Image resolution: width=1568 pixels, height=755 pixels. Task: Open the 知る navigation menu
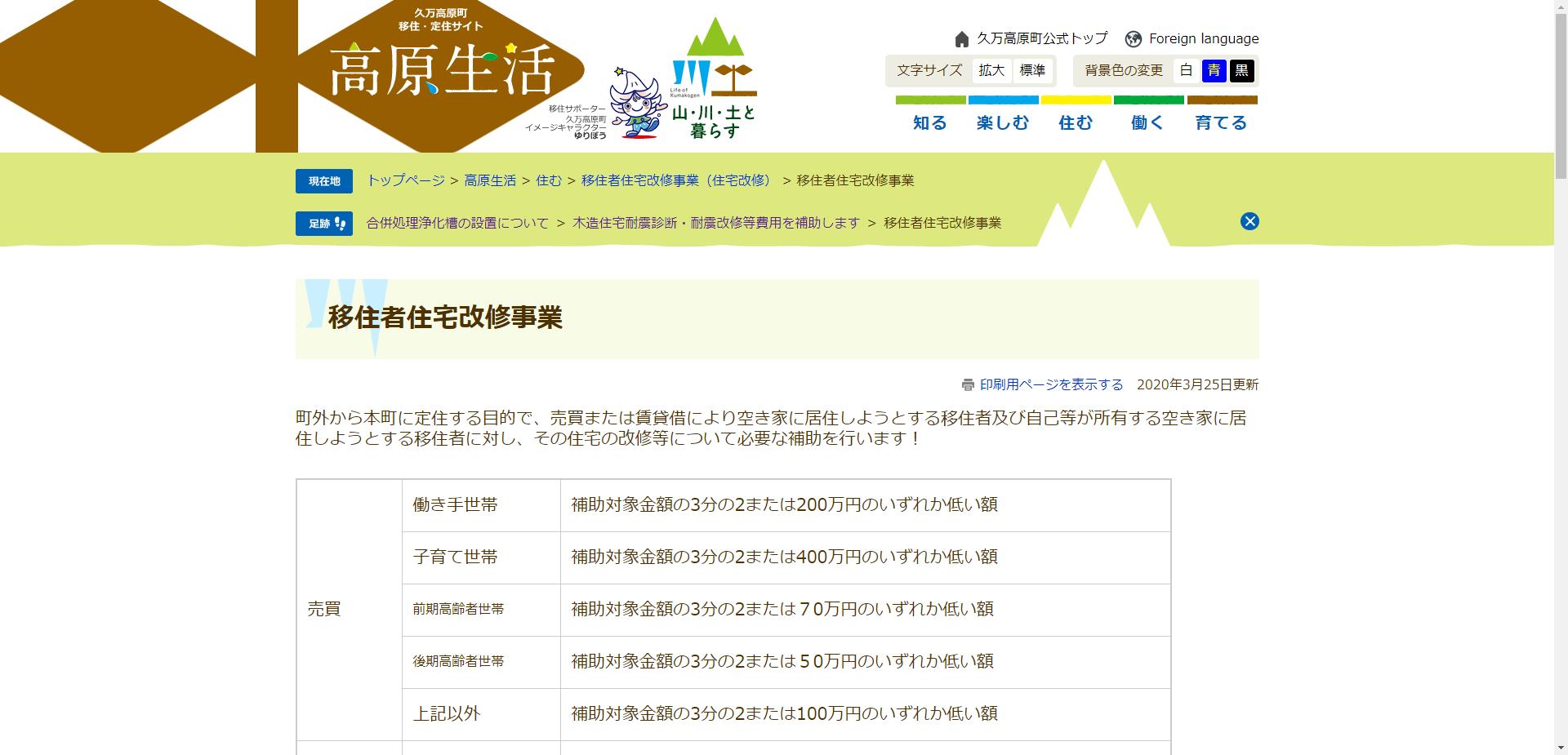(x=929, y=122)
